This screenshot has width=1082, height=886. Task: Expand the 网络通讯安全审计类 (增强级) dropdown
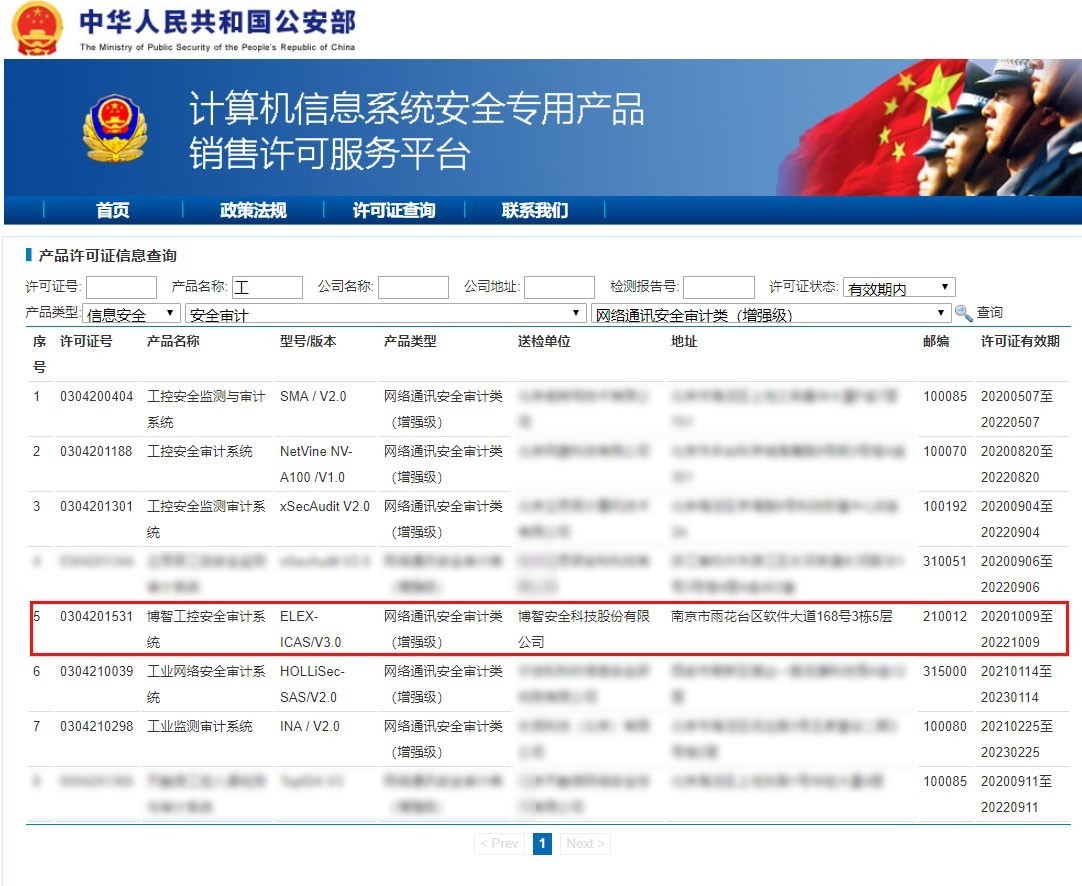tap(771, 314)
